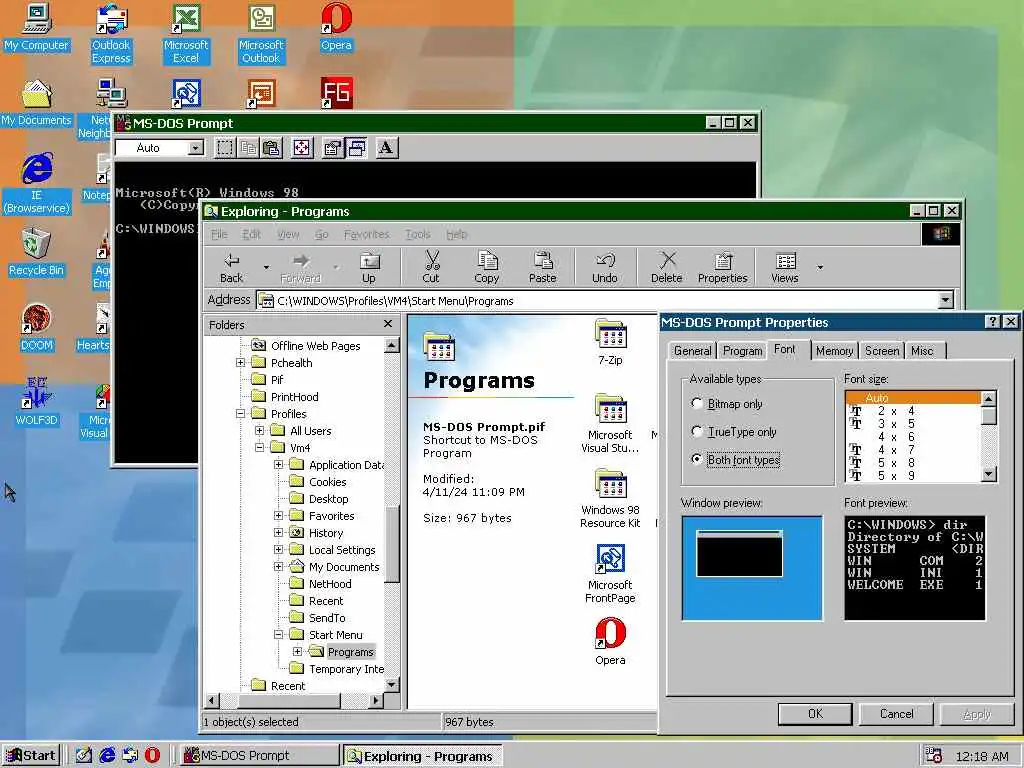The width and height of the screenshot is (1024, 768).
Task: Select the Bitmap only radio button
Action: tap(697, 404)
